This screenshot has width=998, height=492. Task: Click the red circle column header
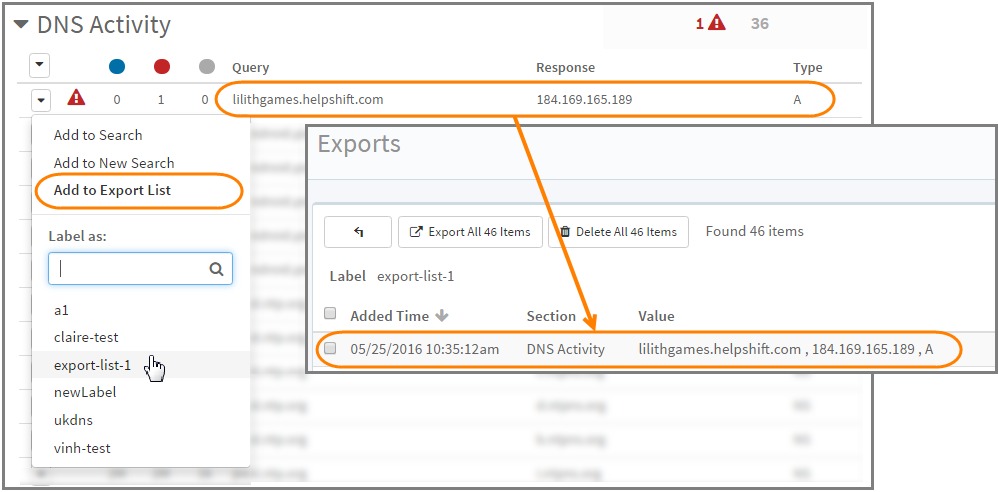pos(162,66)
